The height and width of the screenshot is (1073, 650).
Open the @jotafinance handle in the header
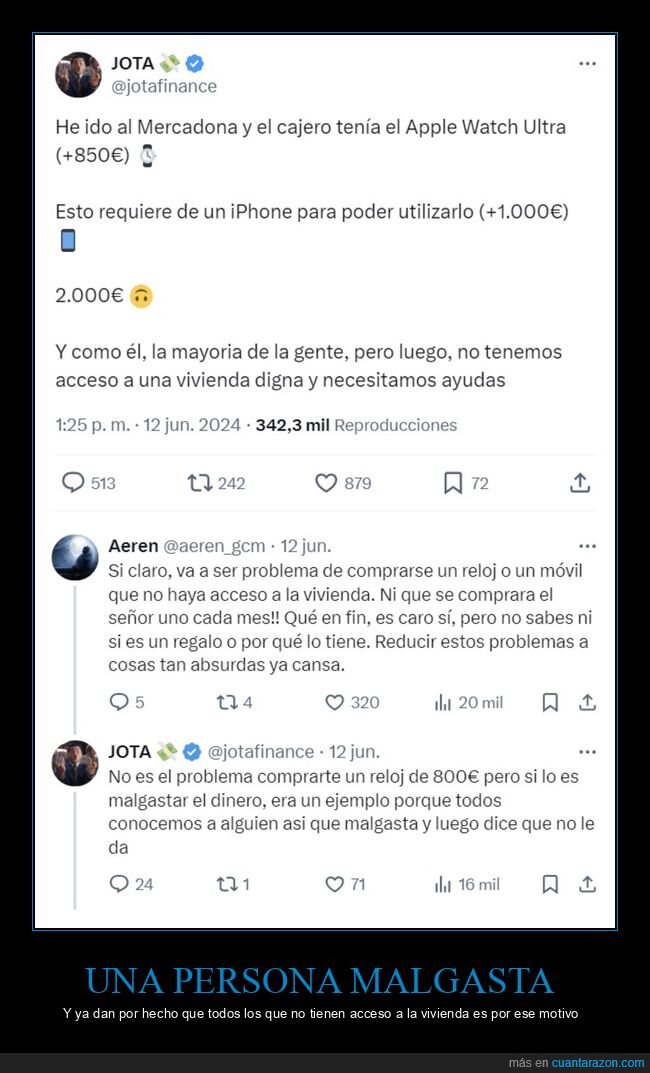point(164,86)
